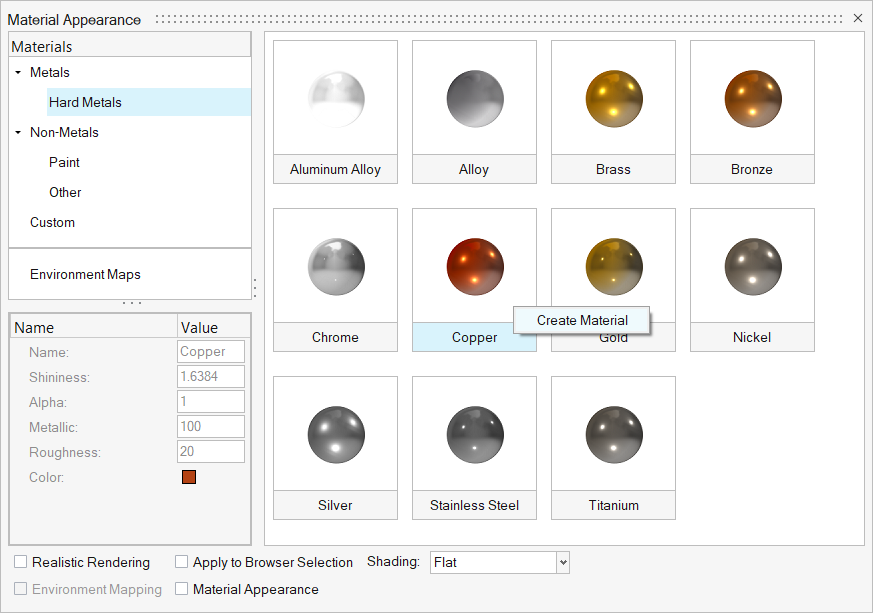Click the Nickel material sphere
Viewport: 873px width, 613px height.
(x=752, y=267)
